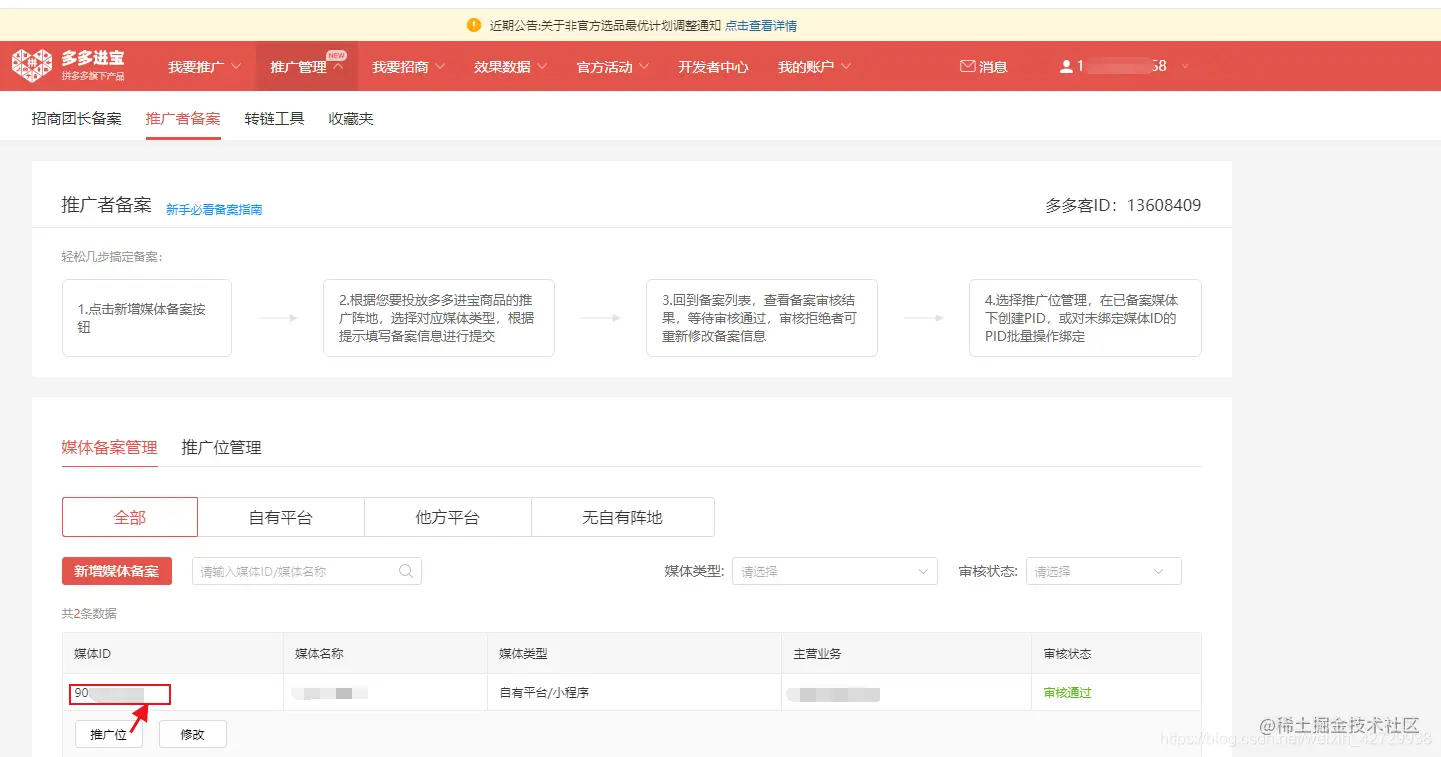
Task: Open the 审核状态 dropdown
Action: [1104, 571]
